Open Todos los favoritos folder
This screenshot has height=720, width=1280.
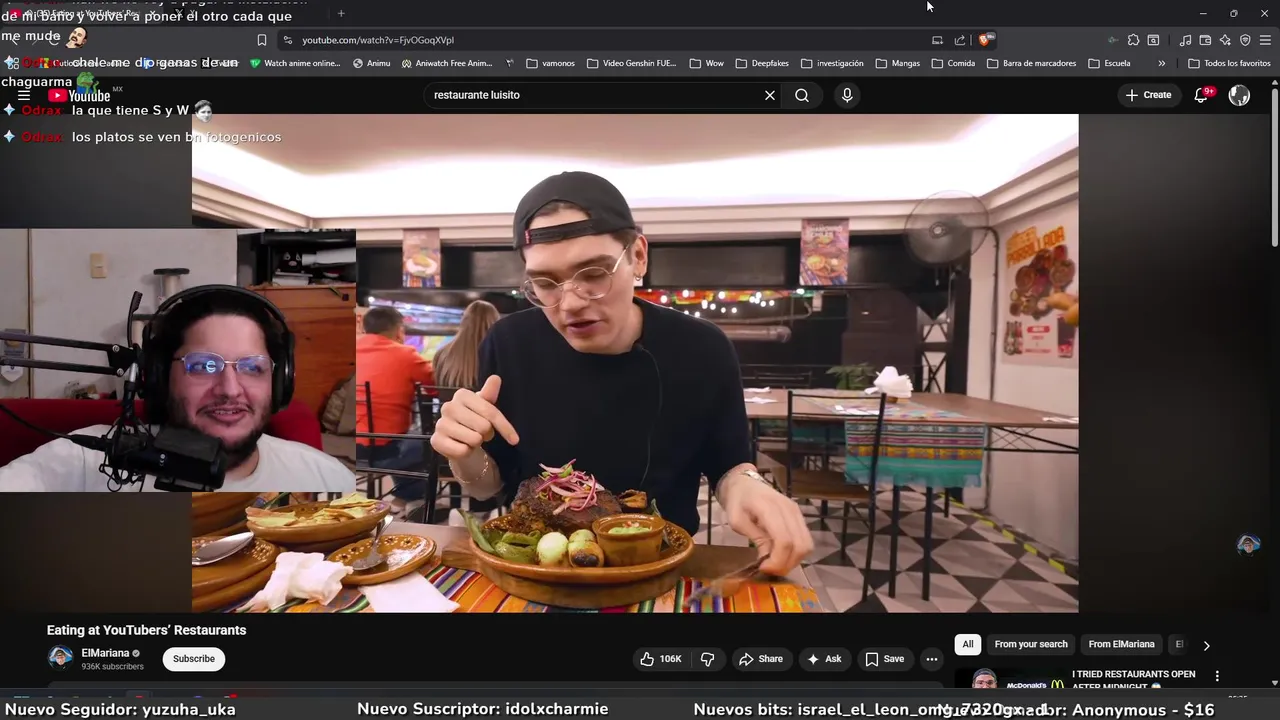pyautogui.click(x=1229, y=63)
